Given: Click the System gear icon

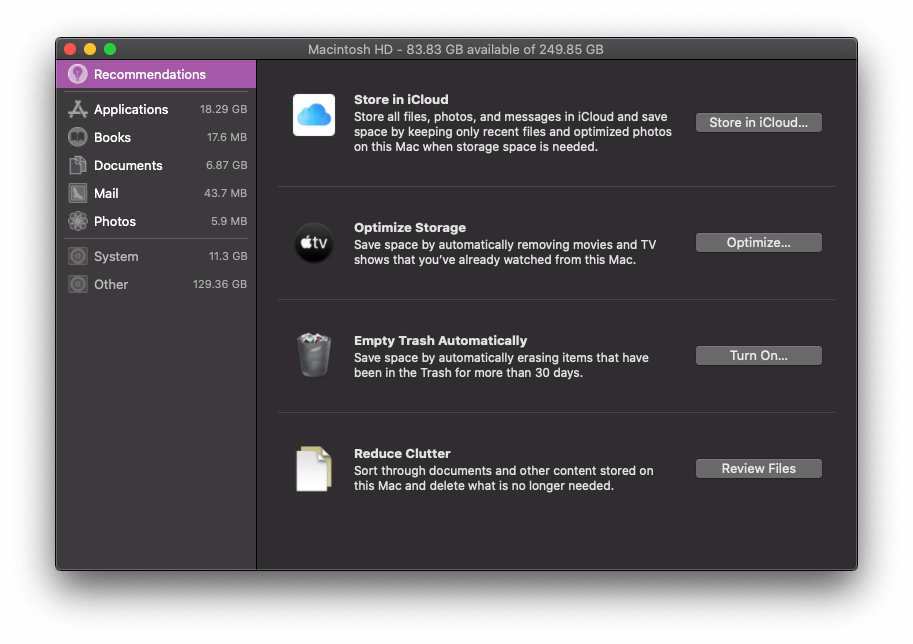Looking at the screenshot, I should (x=77, y=256).
